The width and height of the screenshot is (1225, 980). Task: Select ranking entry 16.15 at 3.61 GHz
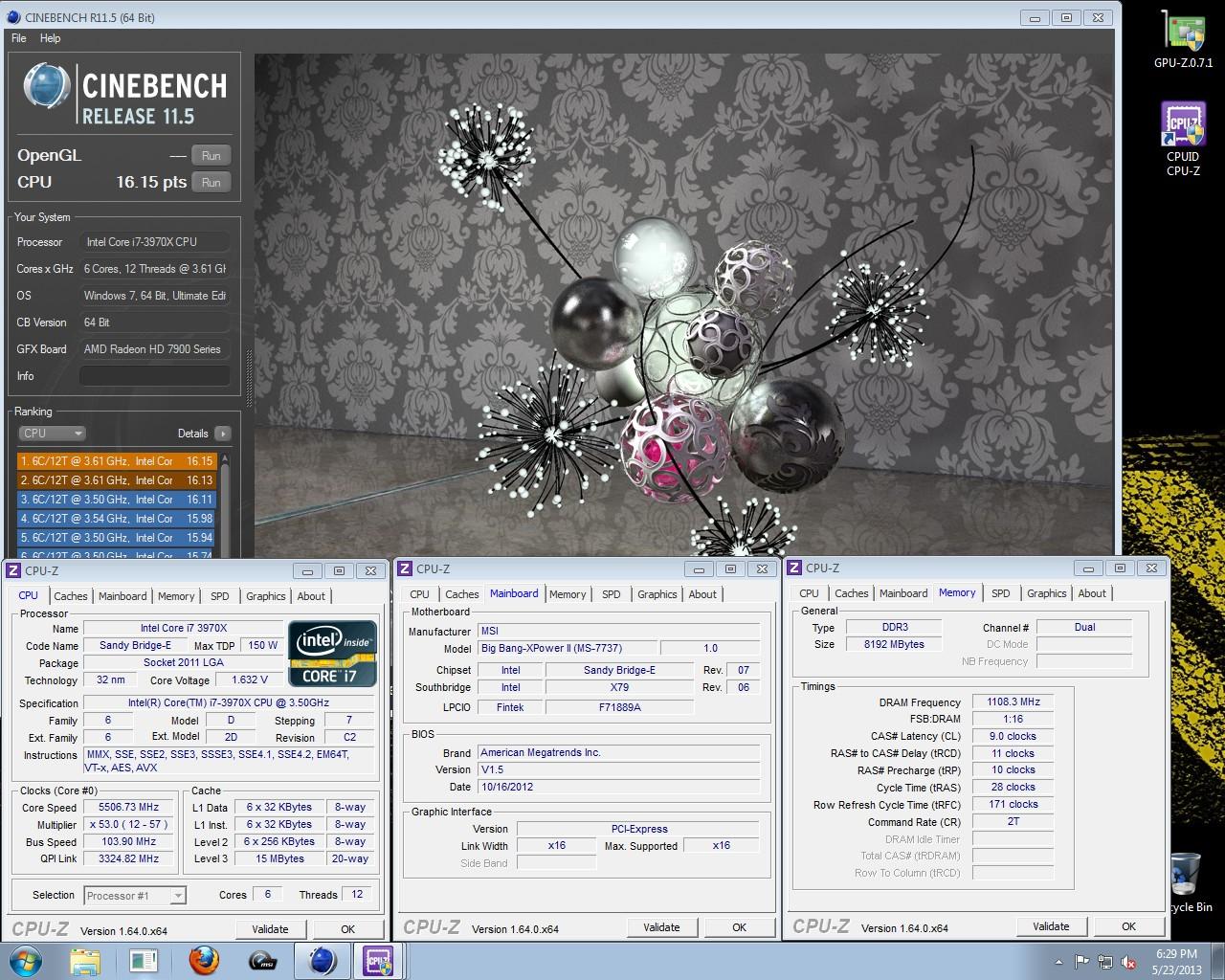tap(117, 460)
